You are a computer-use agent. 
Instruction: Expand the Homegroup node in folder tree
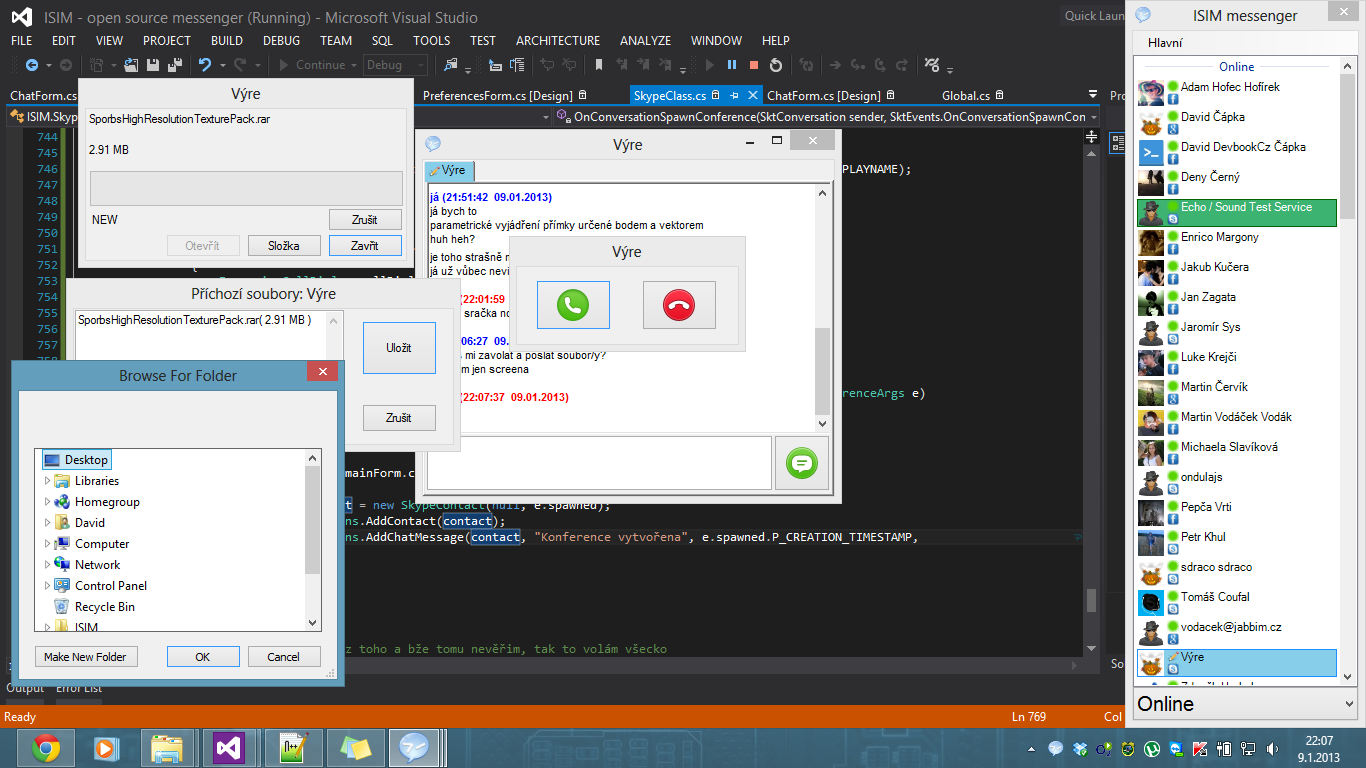[47, 502]
